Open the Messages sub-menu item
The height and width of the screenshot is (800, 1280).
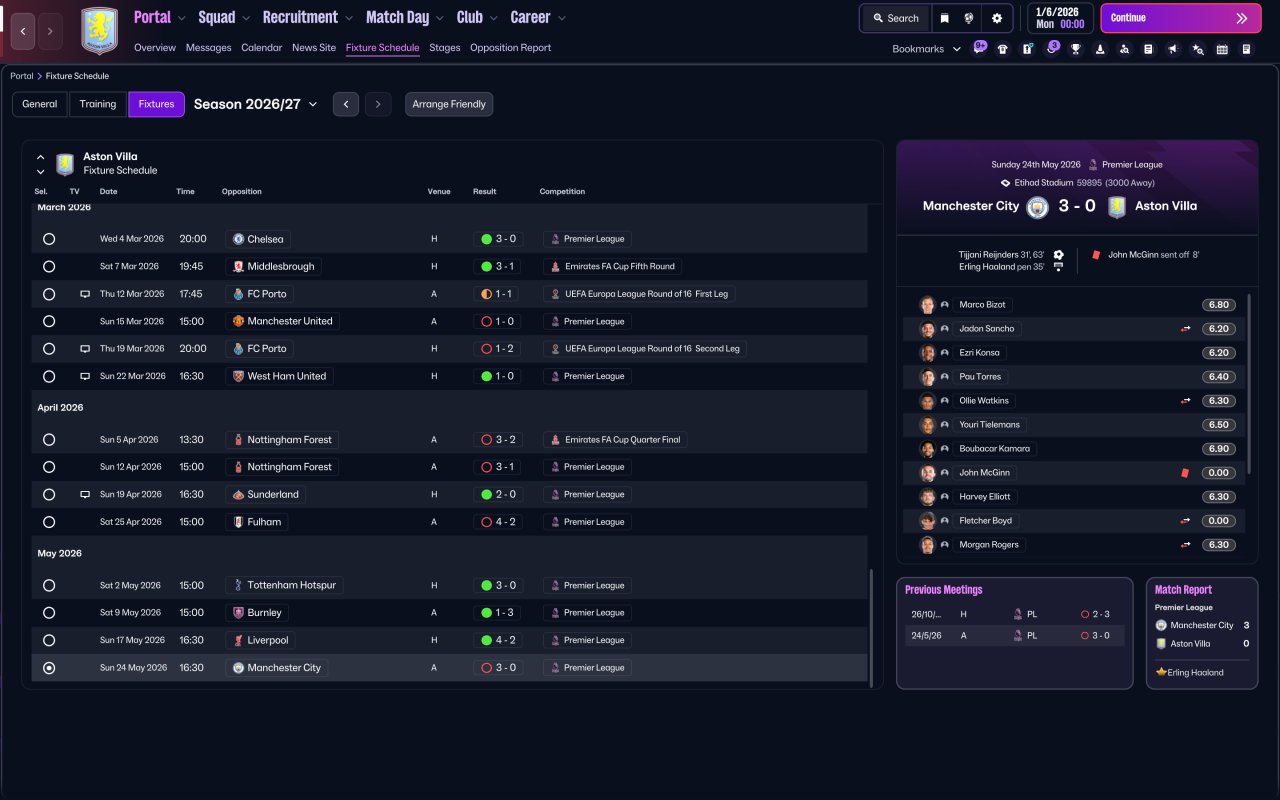[x=208, y=48]
